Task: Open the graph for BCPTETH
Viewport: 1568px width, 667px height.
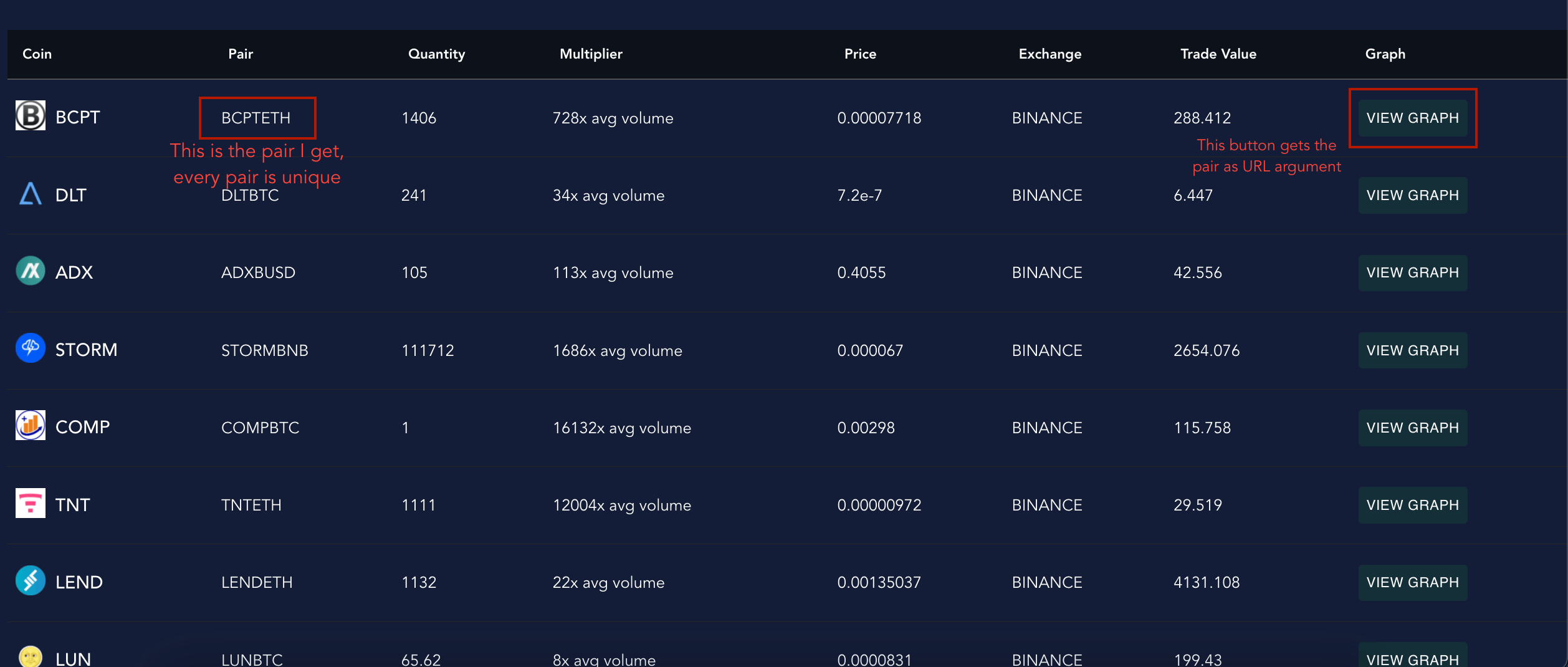Action: (1413, 118)
